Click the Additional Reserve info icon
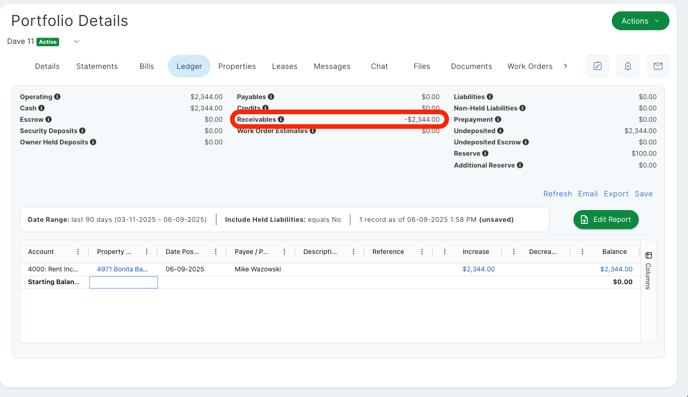 point(520,165)
